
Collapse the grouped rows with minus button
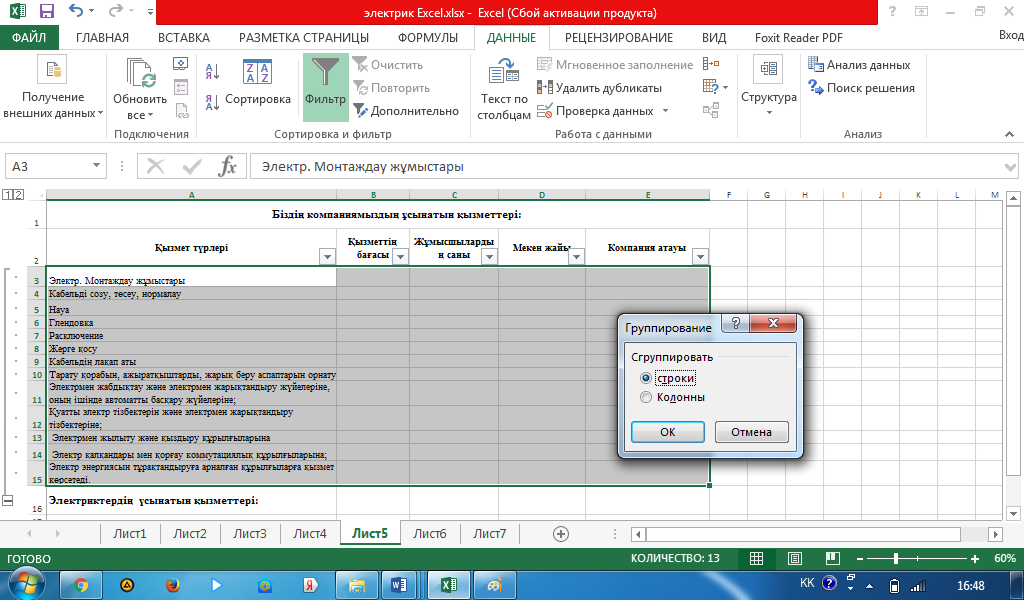pos(9,500)
